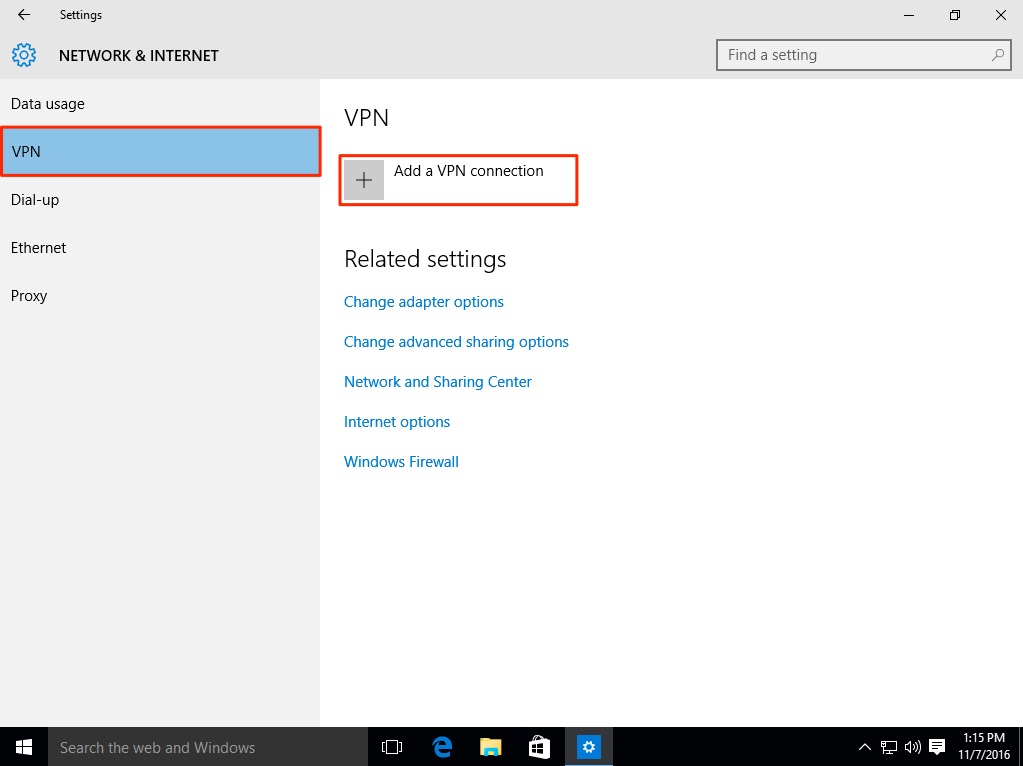
Task: Go to the Proxy settings section
Action: point(29,296)
